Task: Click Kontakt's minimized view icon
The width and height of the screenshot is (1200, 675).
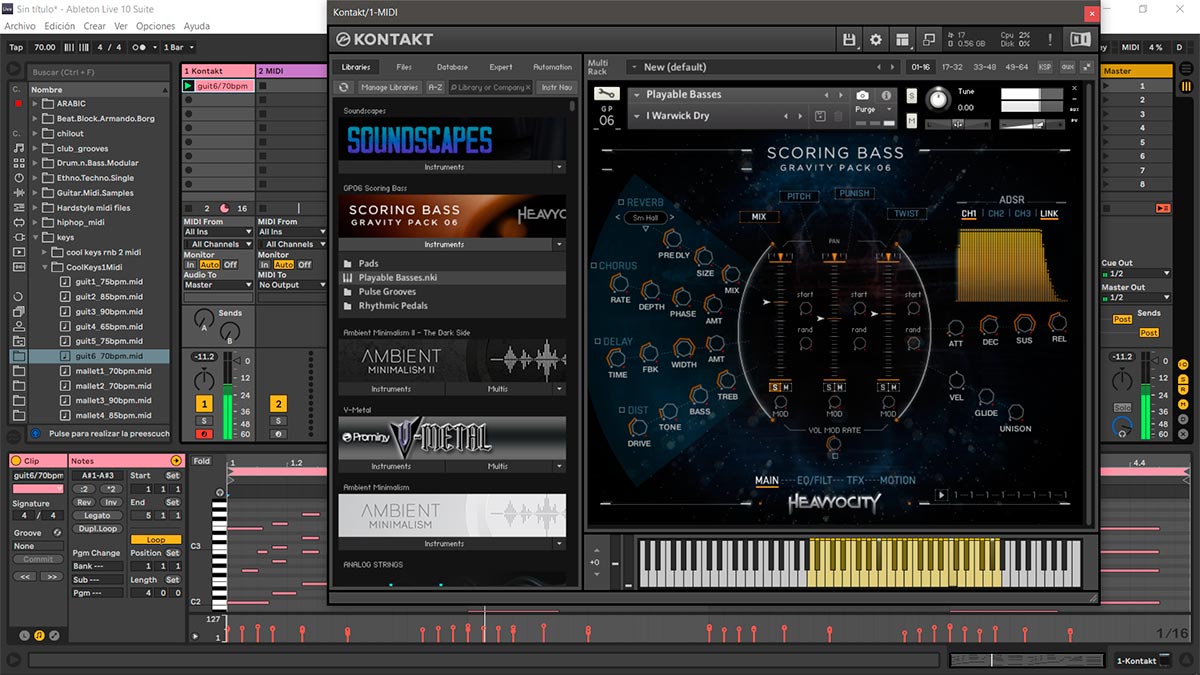Action: (930, 39)
